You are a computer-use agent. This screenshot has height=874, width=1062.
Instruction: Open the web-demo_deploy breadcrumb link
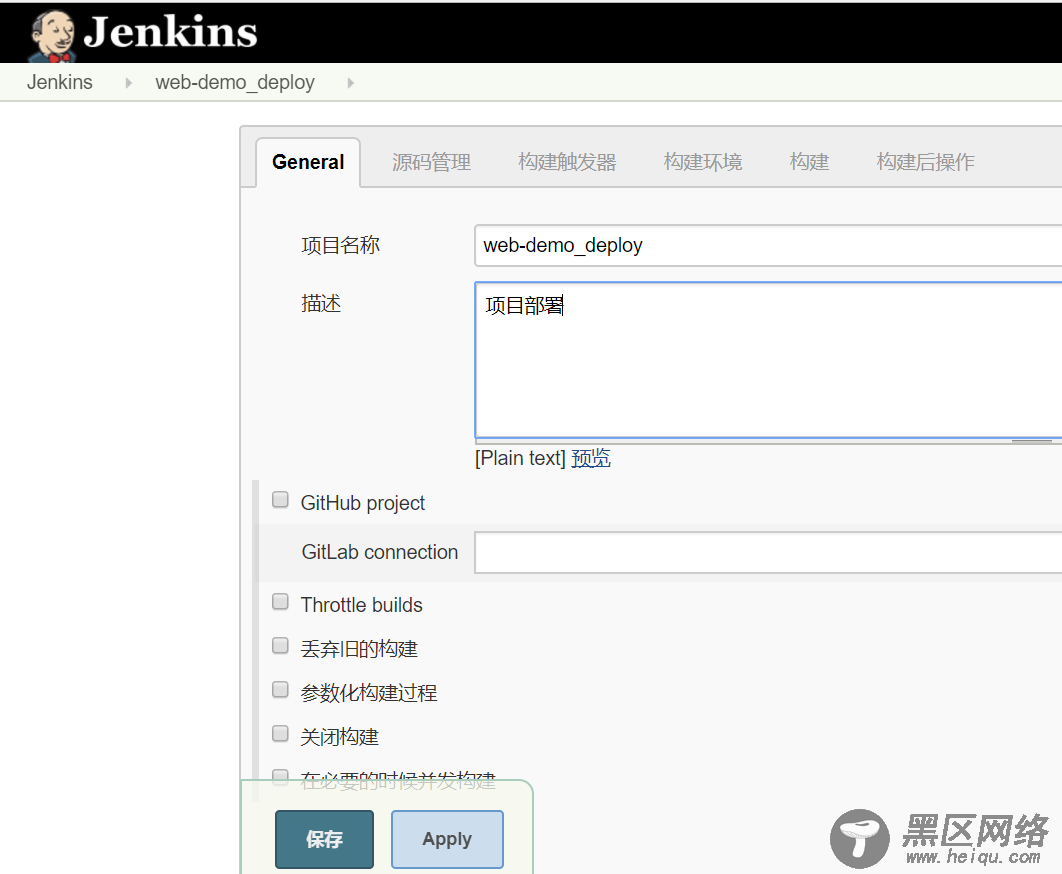235,82
